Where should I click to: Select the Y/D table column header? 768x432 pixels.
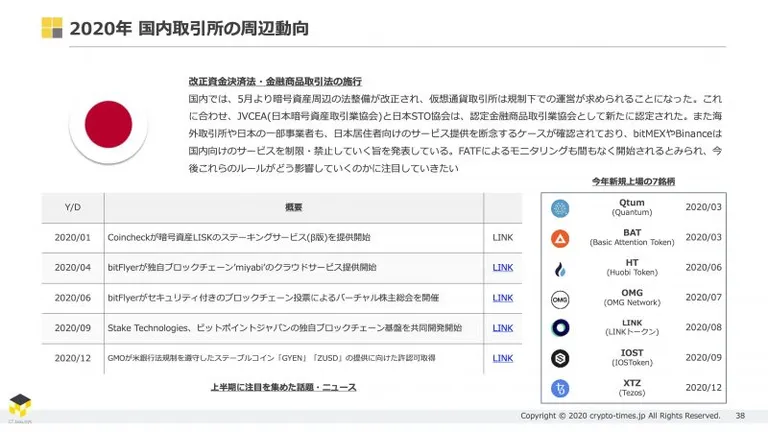[x=72, y=207]
